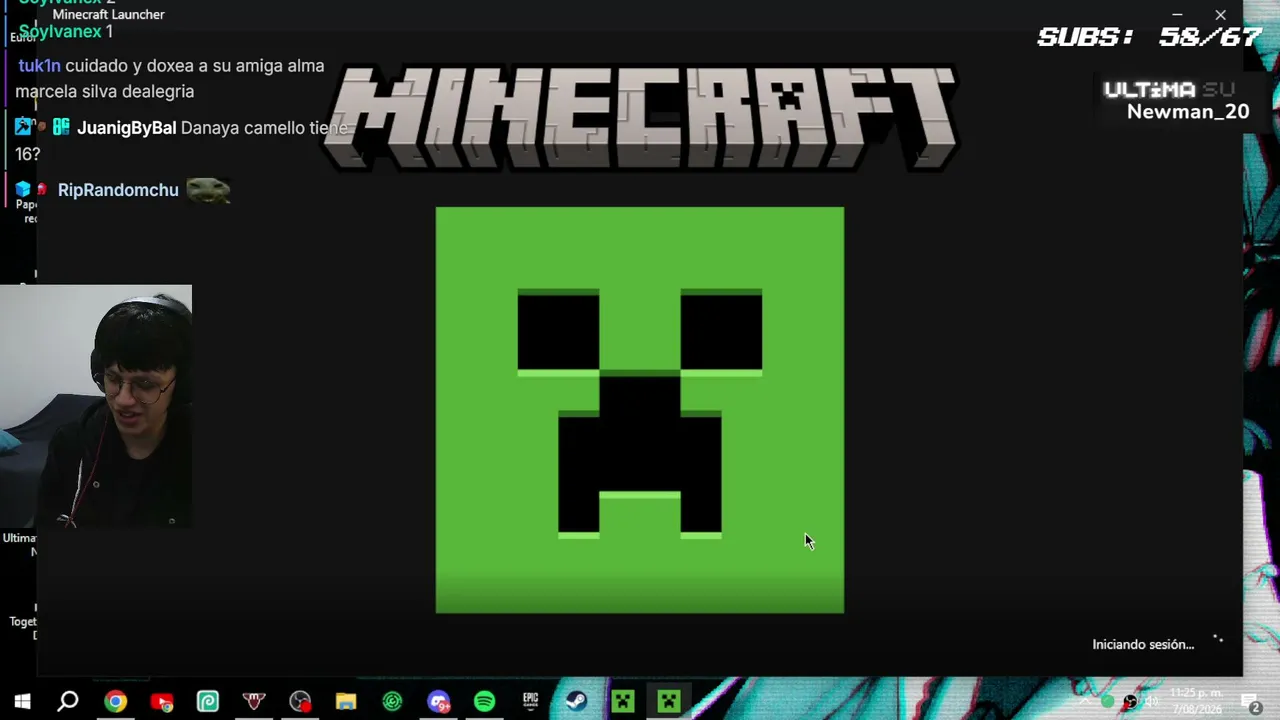Open the Windows Start menu
The image size is (1280, 720).
coord(22,701)
